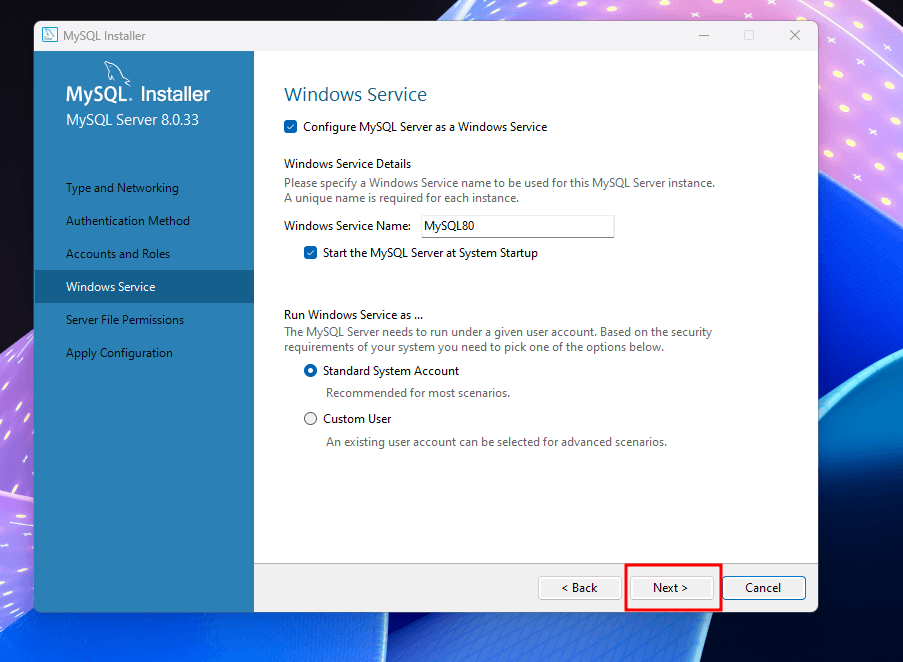Click the Windows Service page heading
Image resolution: width=903 pixels, height=662 pixels.
pyautogui.click(x=355, y=94)
